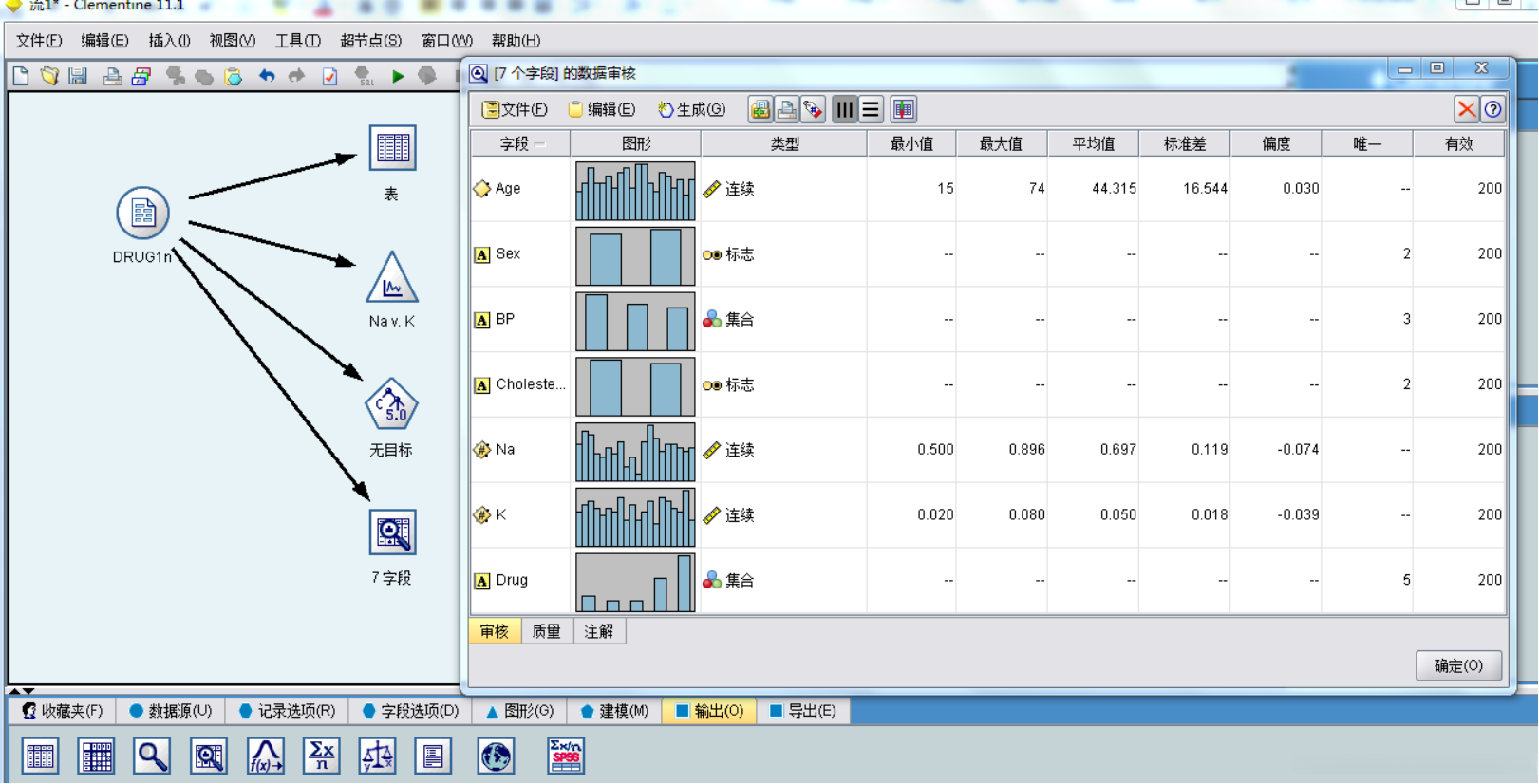Add the Means balance-scale node from palette

(x=377, y=756)
